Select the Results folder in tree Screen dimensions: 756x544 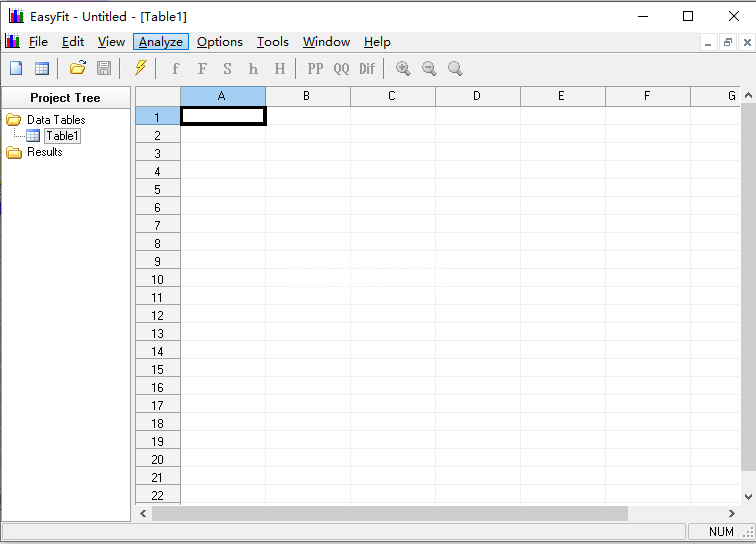tap(44, 152)
